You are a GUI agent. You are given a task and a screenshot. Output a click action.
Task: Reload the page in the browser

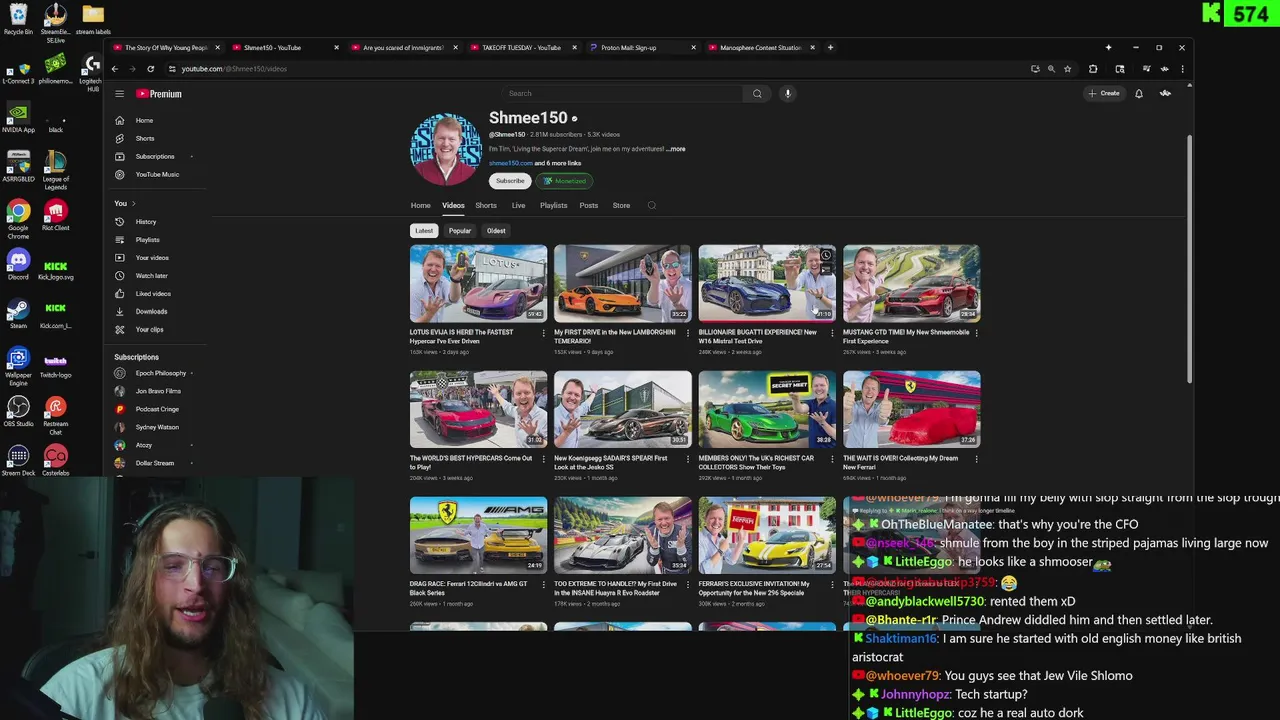(150, 69)
